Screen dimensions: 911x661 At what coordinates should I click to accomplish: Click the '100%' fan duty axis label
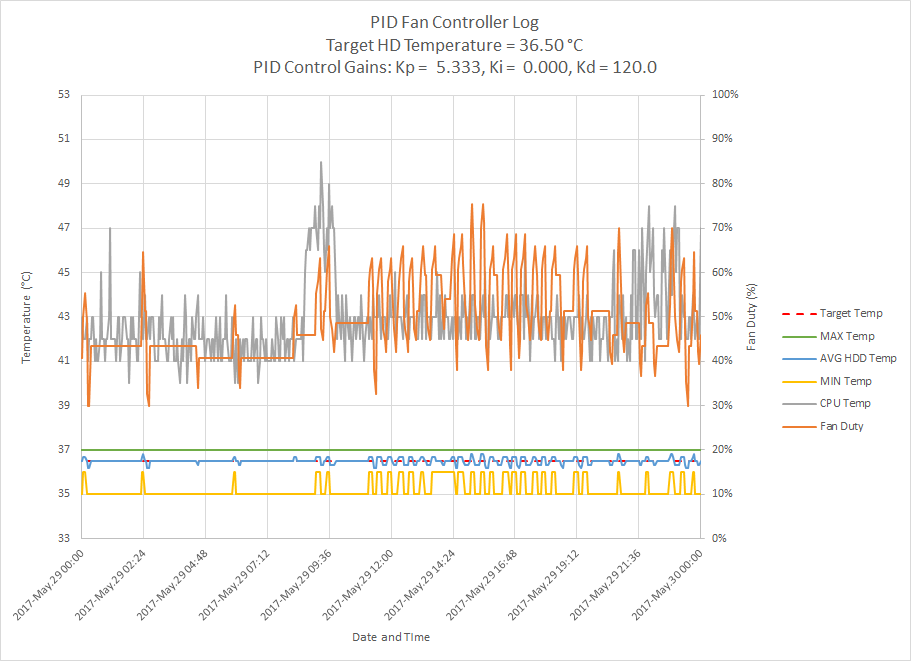point(725,94)
